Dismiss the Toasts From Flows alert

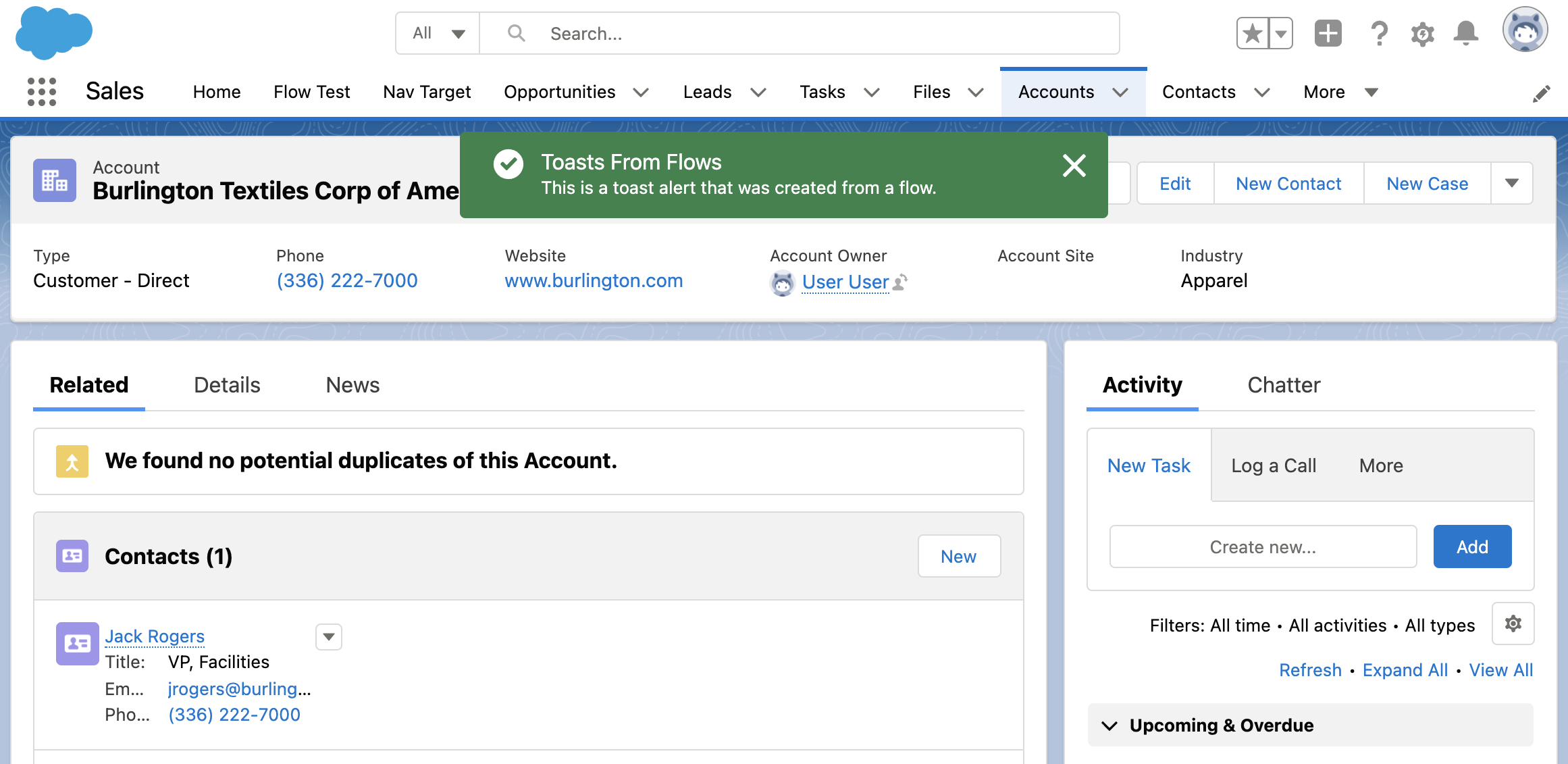(1074, 165)
